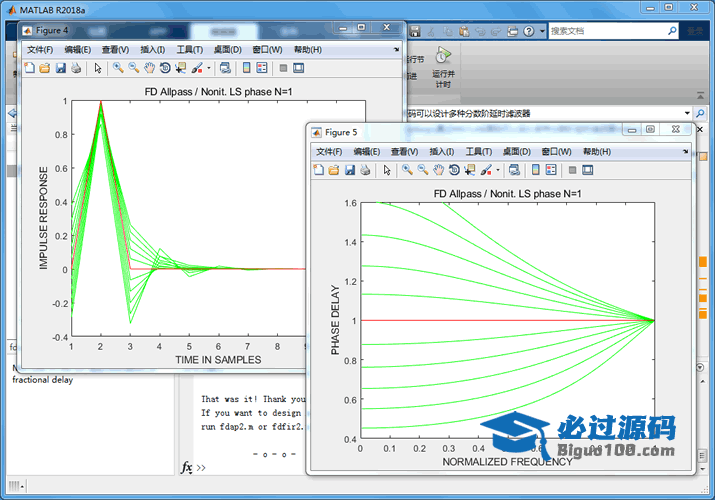Image resolution: width=715 pixels, height=500 pixels.
Task: Activate Zoom In tool in Figure 5
Action: coord(407,170)
